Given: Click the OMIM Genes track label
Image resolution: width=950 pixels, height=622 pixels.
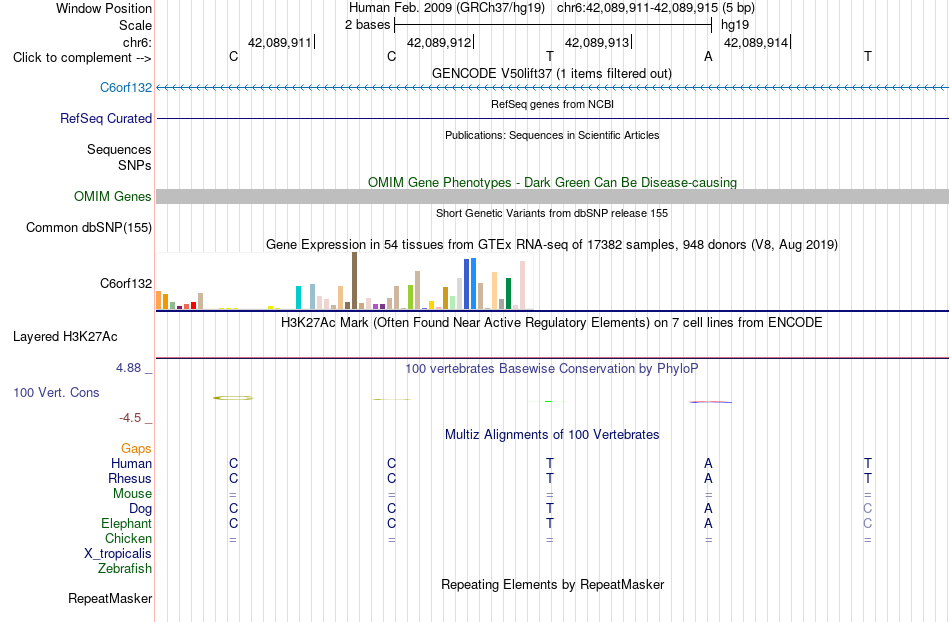Looking at the screenshot, I should tap(112, 196).
